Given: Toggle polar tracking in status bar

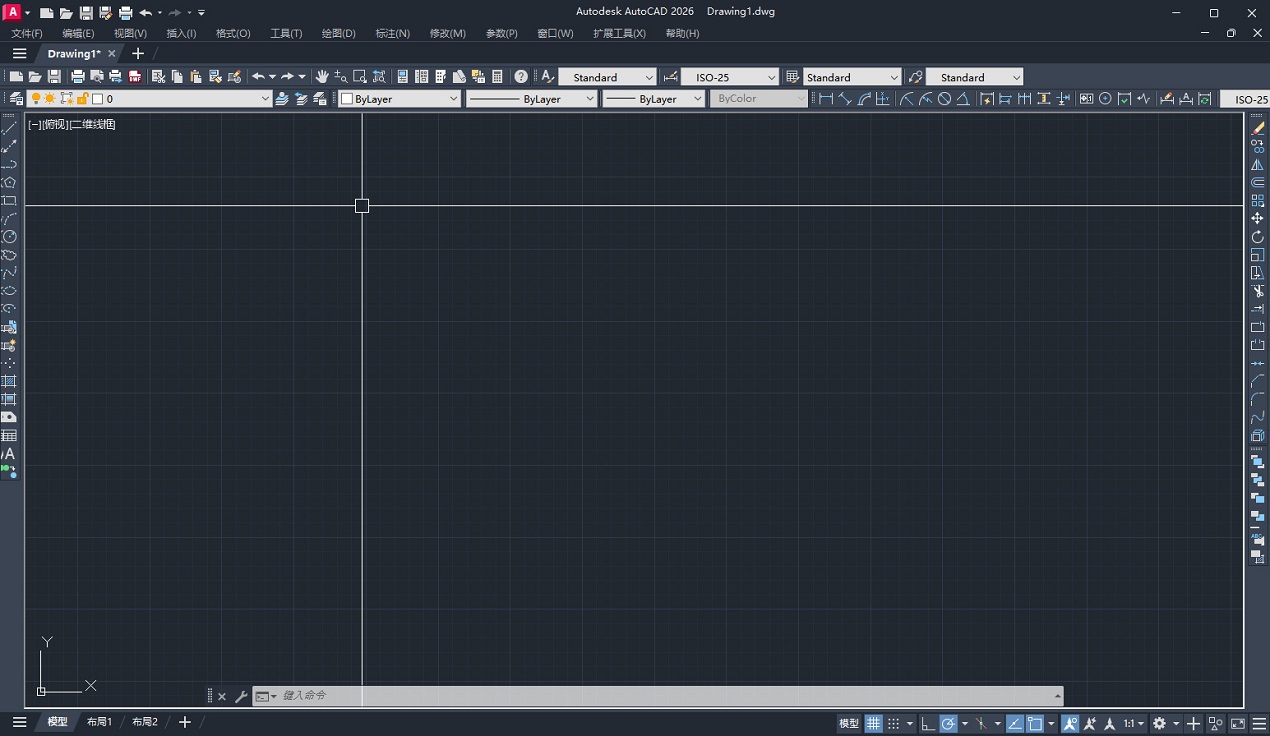Looking at the screenshot, I should [x=949, y=723].
